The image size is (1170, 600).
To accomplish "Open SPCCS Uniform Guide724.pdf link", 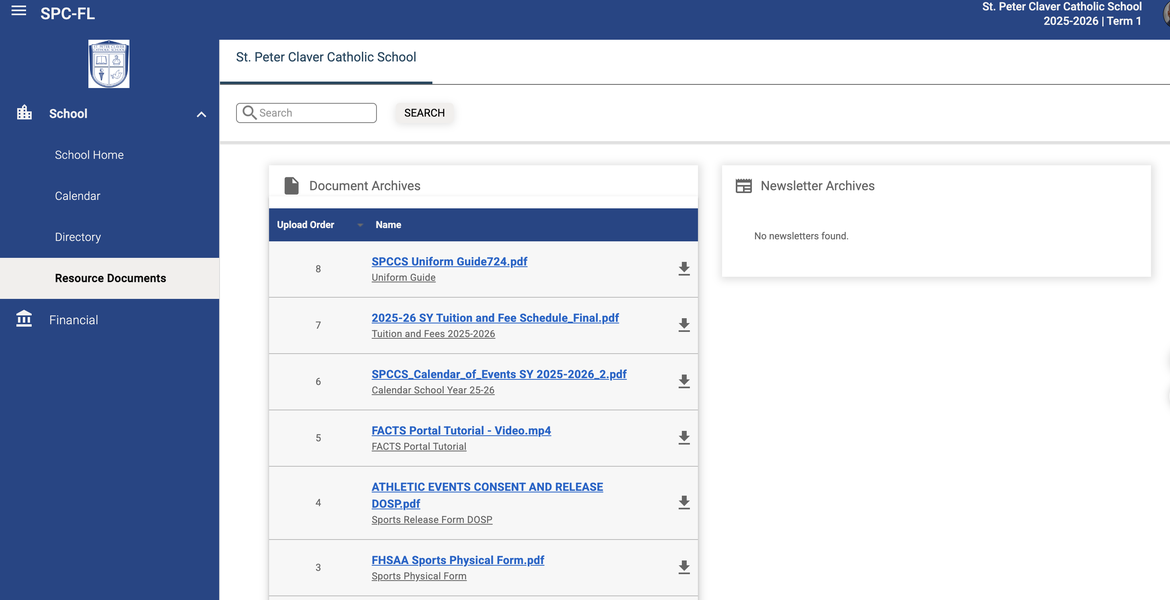I will tap(449, 262).
